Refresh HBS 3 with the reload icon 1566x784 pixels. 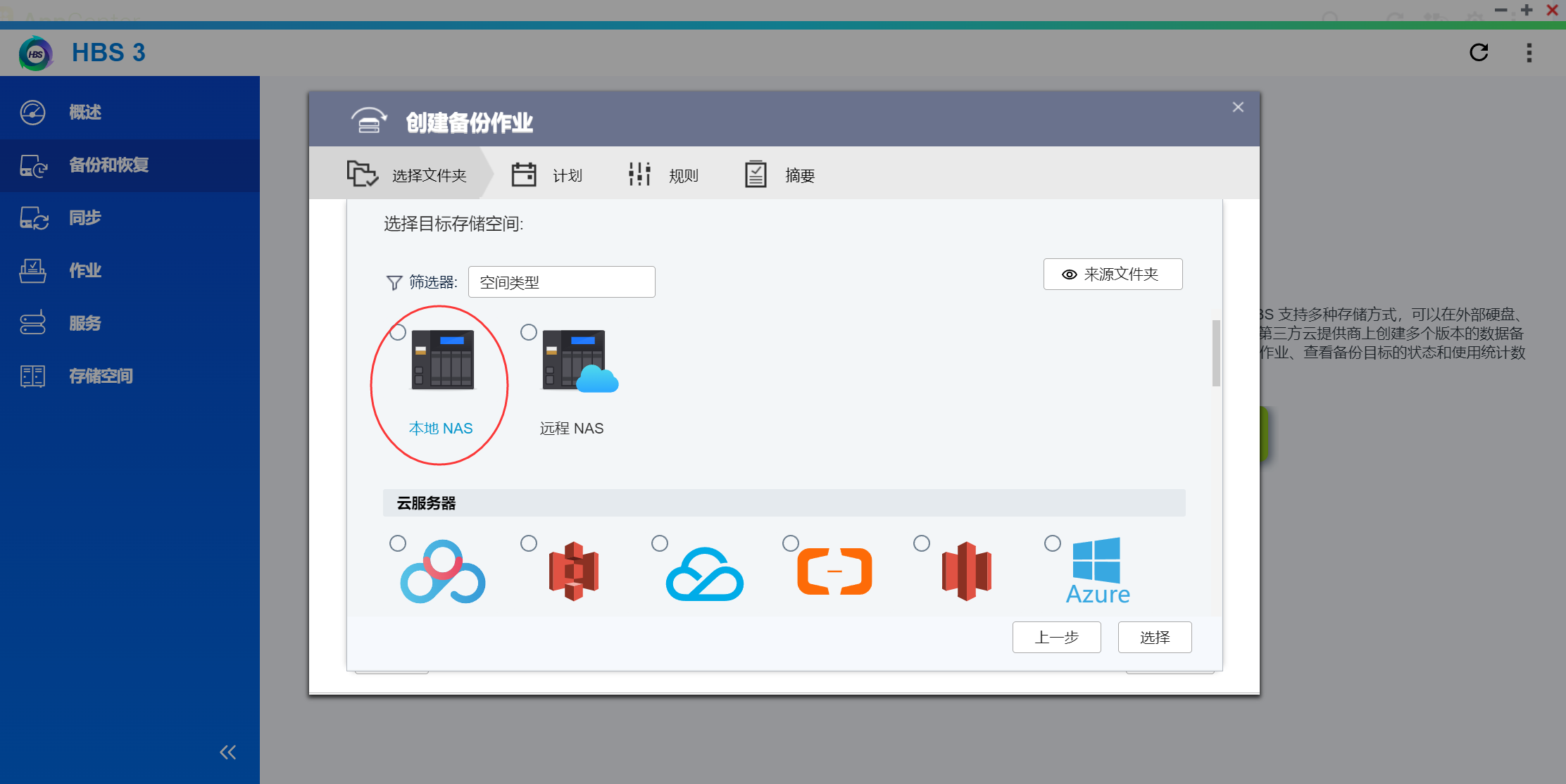coord(1479,52)
